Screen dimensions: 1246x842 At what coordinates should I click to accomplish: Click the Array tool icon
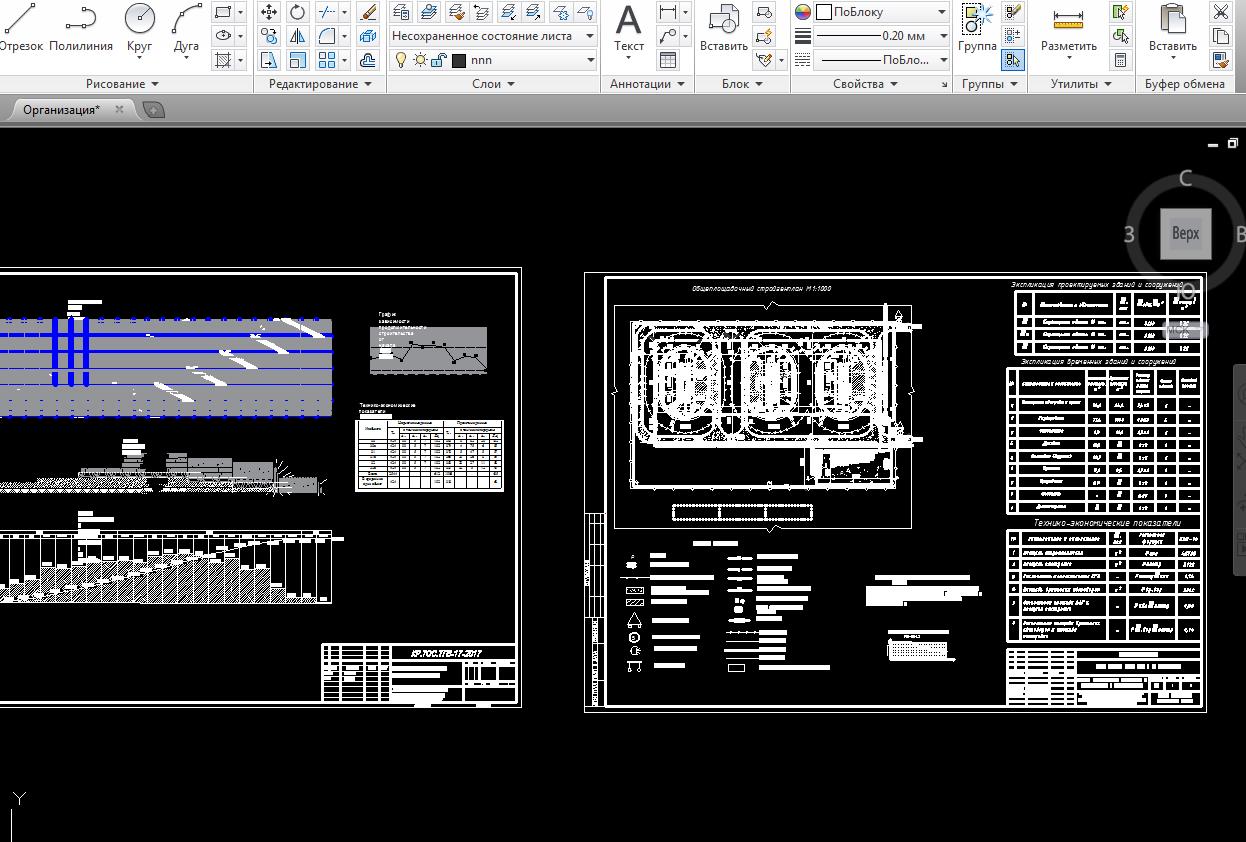tap(327, 60)
